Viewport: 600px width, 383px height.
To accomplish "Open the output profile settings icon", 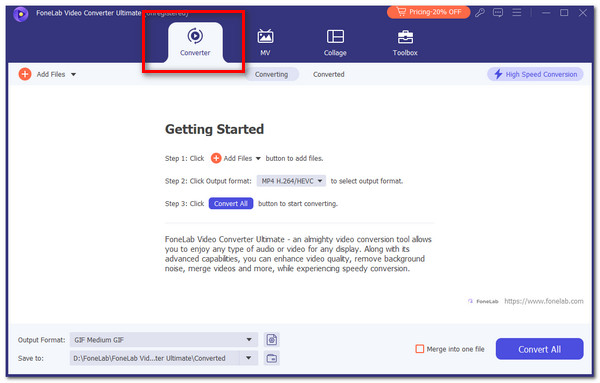I will (272, 340).
